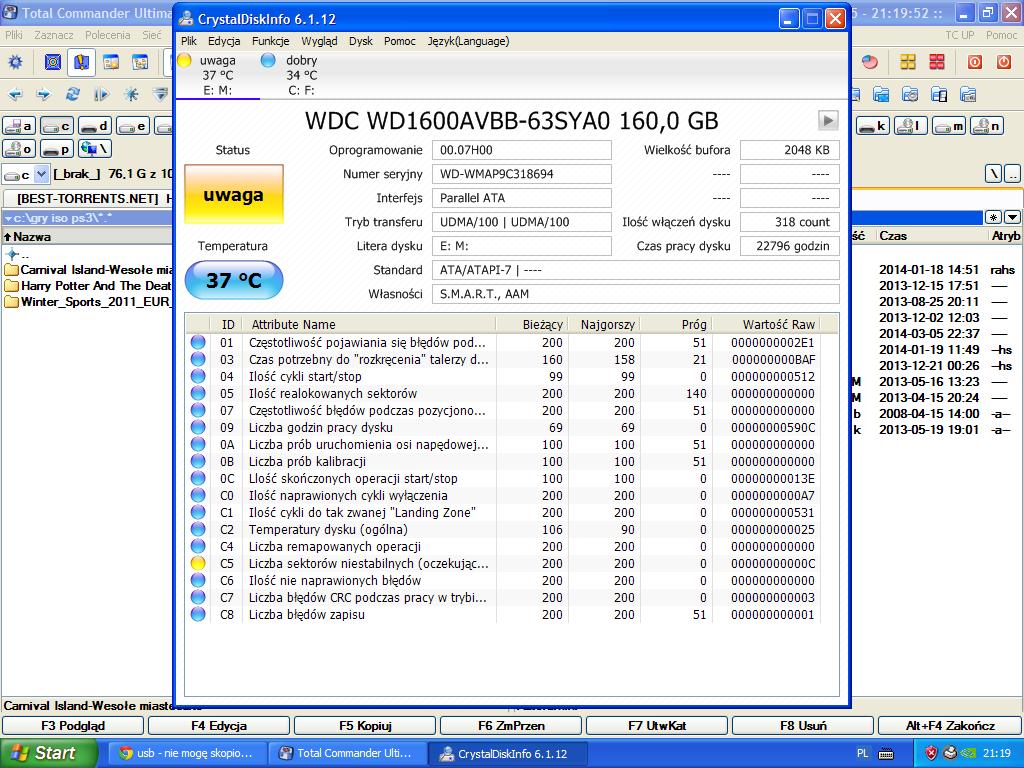Refresh the panel with the blue circular arrows icon

pyautogui.click(x=72, y=95)
